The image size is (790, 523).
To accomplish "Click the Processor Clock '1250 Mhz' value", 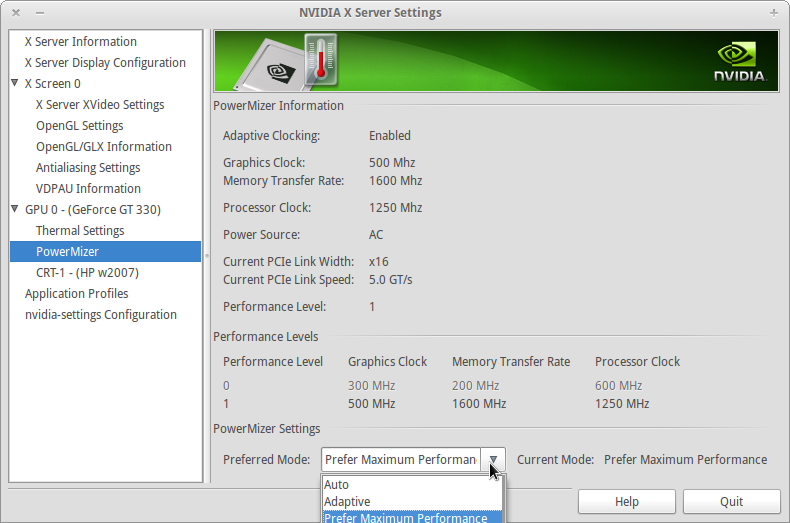I will tap(396, 208).
